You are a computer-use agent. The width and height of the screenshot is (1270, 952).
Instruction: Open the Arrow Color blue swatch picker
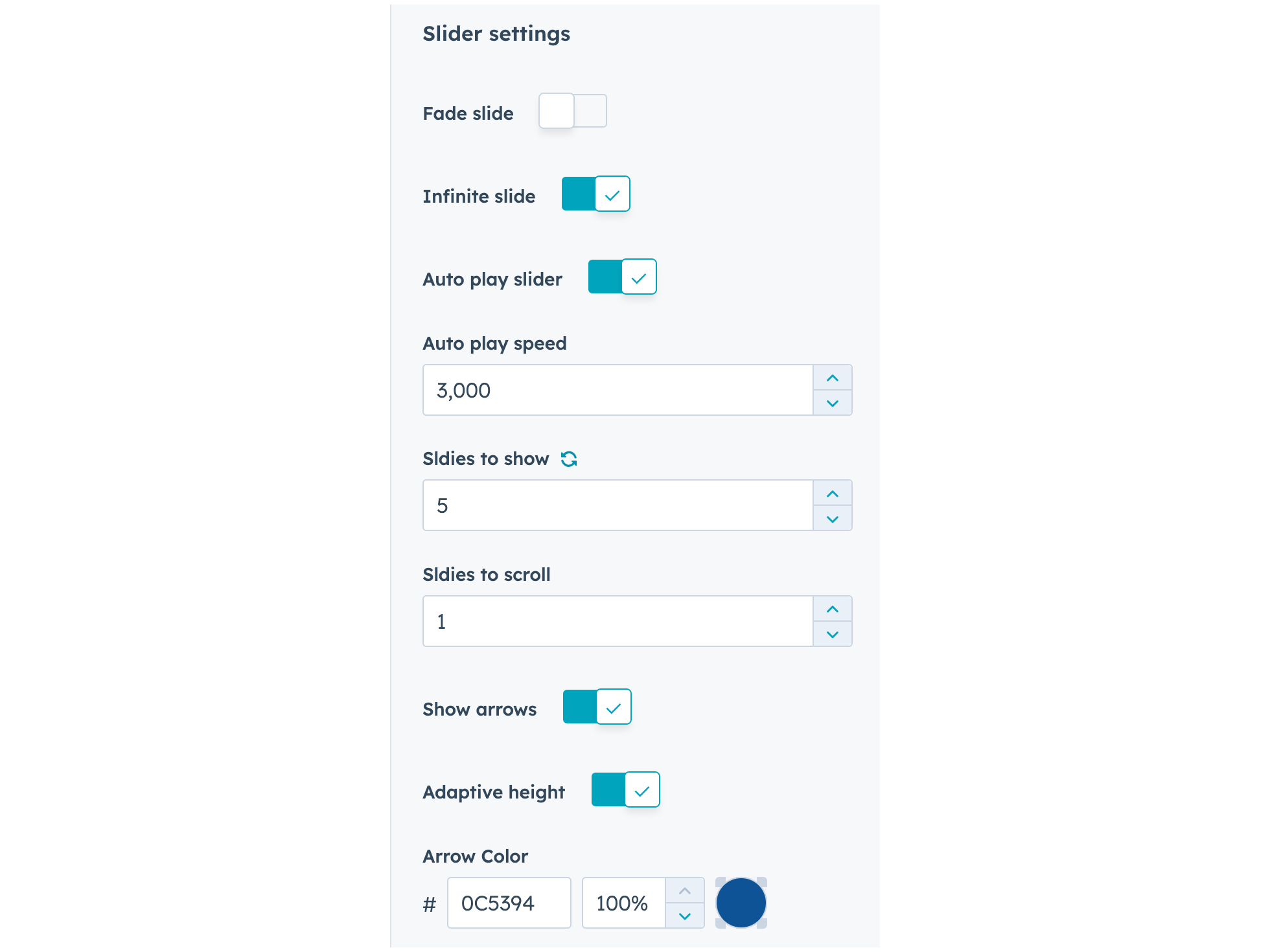741,903
